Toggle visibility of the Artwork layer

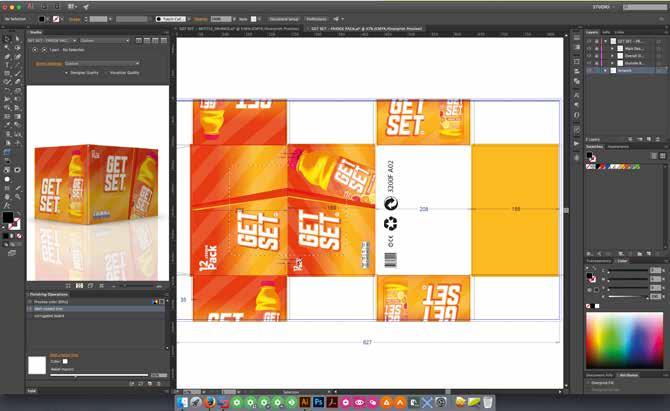tap(589, 70)
